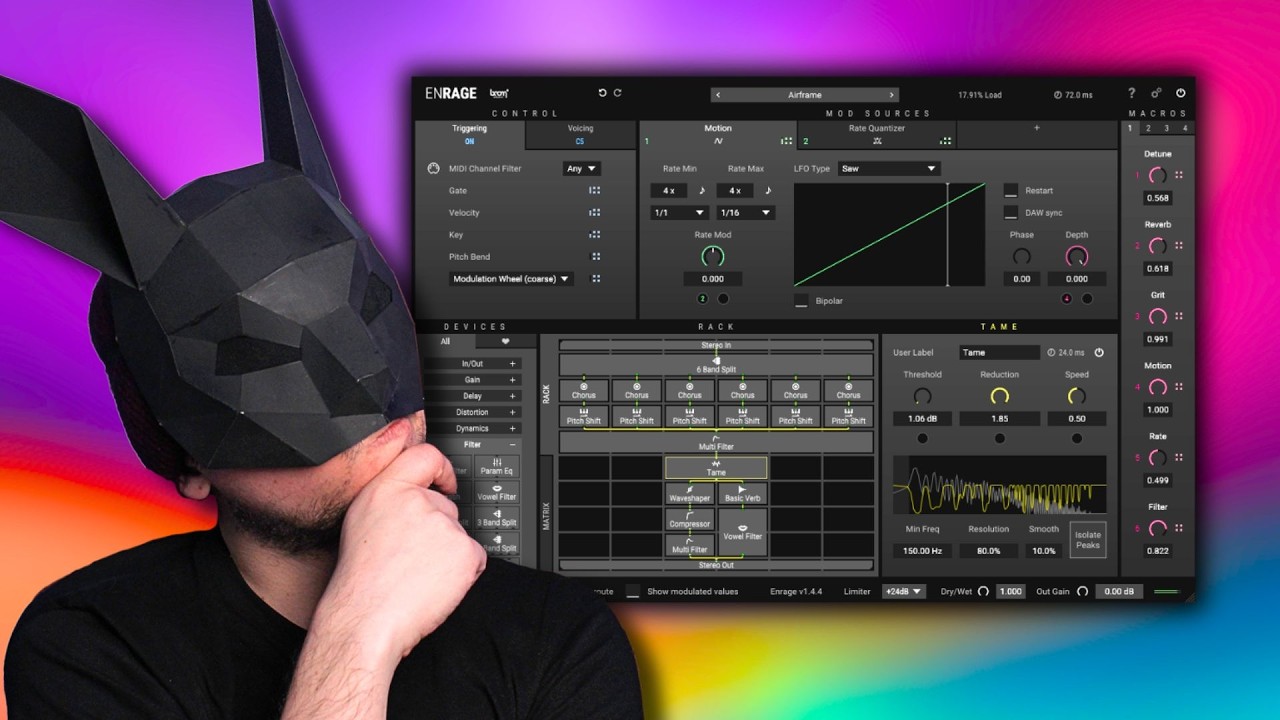1280x720 pixels.
Task: Toggle Show modulated values checkbox
Action: point(633,591)
